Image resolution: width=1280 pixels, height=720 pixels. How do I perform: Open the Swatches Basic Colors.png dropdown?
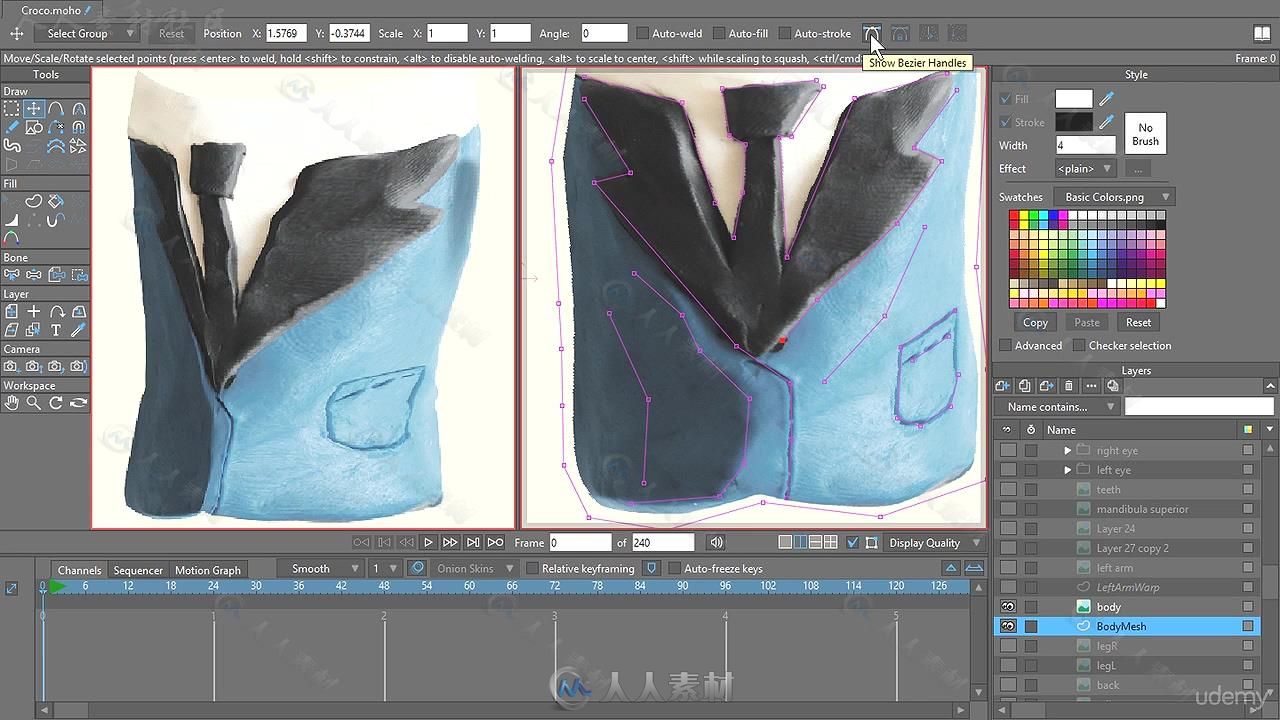[1117, 197]
